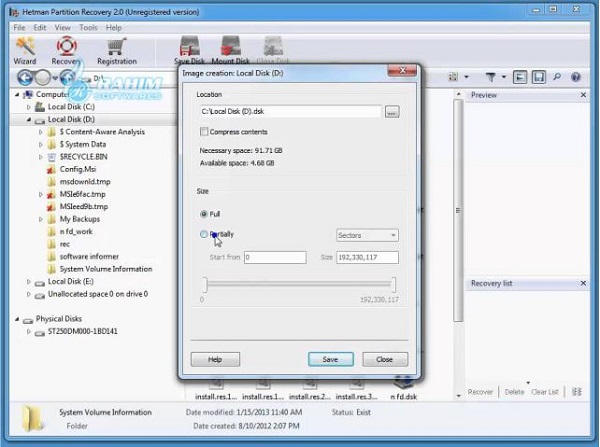Open the filter dropdown arrow
The image size is (600, 447).
(x=504, y=77)
